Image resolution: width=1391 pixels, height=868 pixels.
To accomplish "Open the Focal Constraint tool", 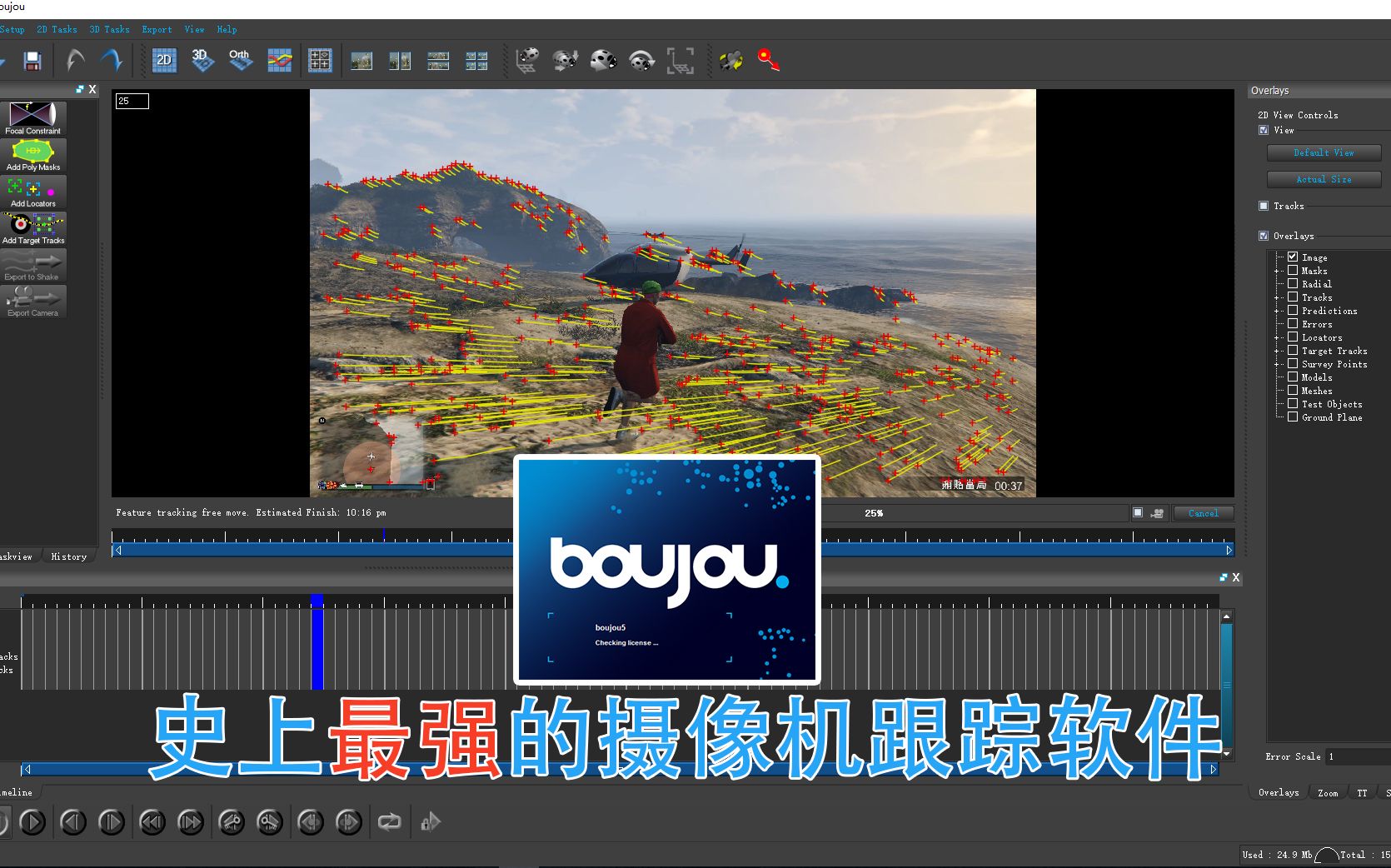I will point(33,118).
